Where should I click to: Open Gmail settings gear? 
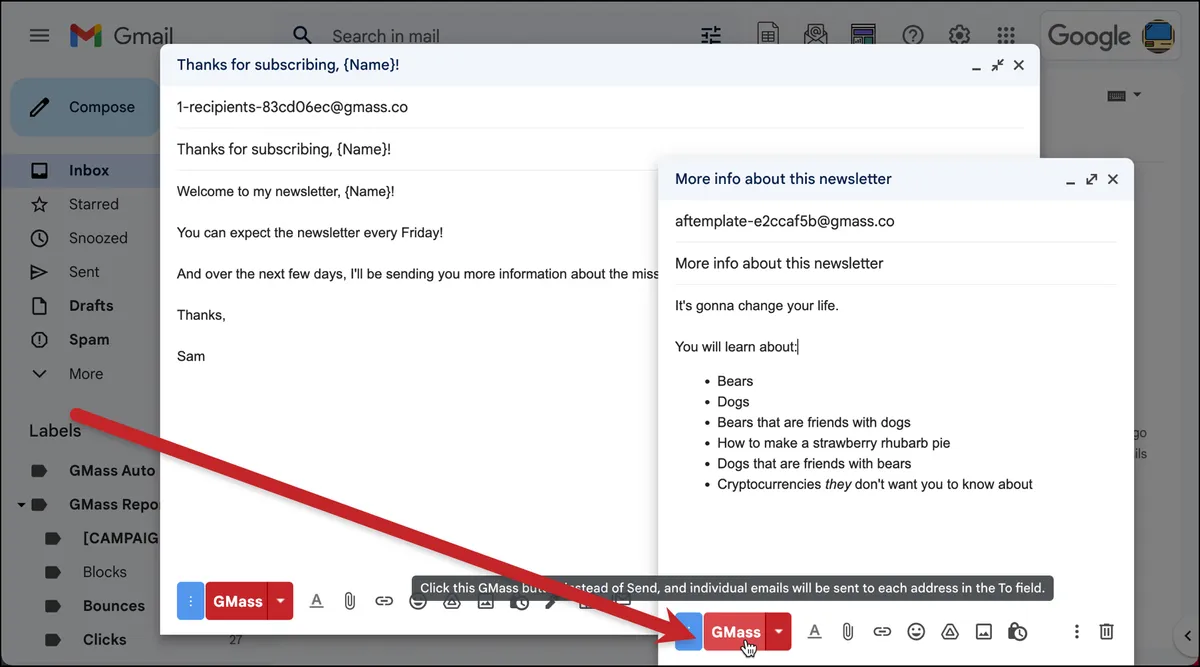tap(959, 36)
